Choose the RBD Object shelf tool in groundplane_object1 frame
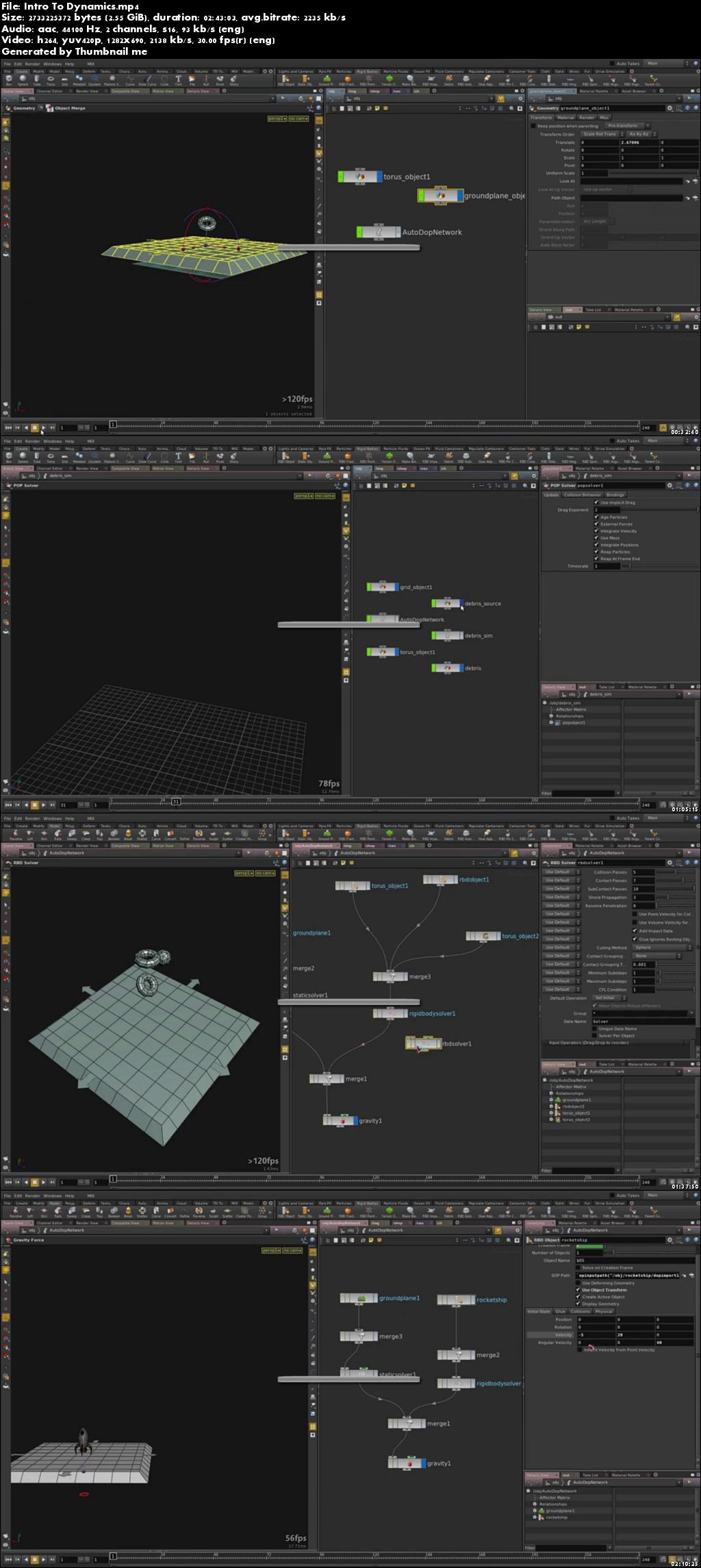This screenshot has width=701, height=1568. (286, 80)
